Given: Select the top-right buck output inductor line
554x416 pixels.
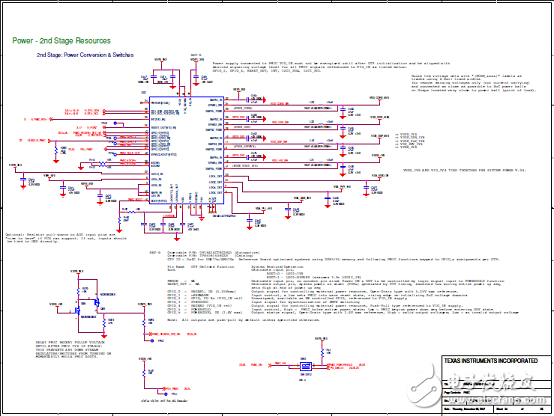Looking at the screenshot, I should (319, 105).
